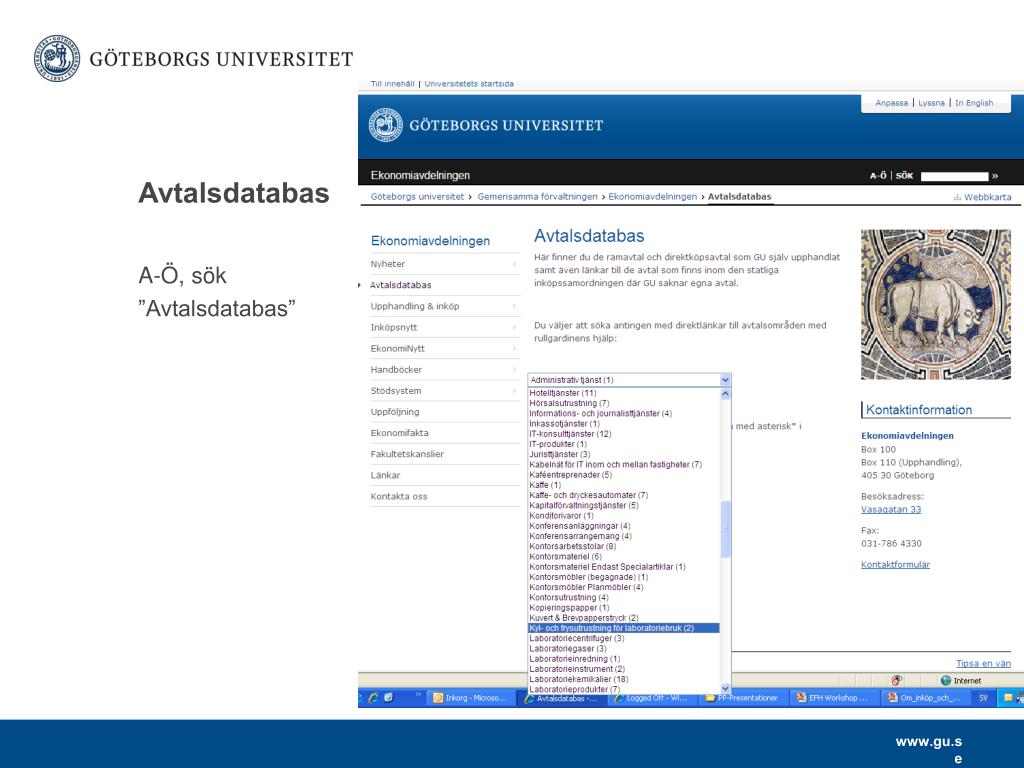Screen dimensions: 1024x768
Task: Open Handböcker menu item
Action: (x=396, y=370)
